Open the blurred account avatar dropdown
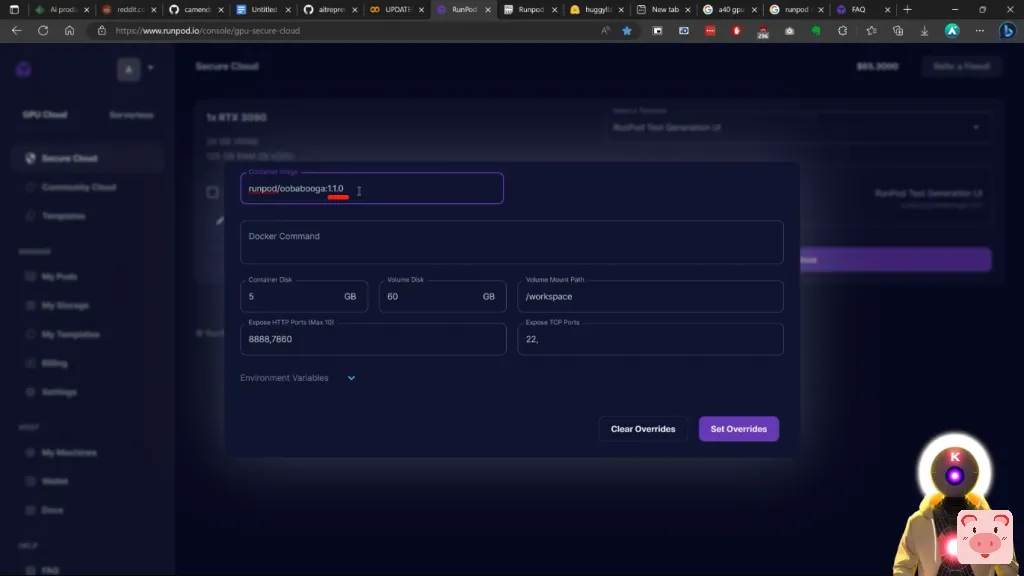The width and height of the screenshot is (1024, 576). pyautogui.click(x=135, y=69)
